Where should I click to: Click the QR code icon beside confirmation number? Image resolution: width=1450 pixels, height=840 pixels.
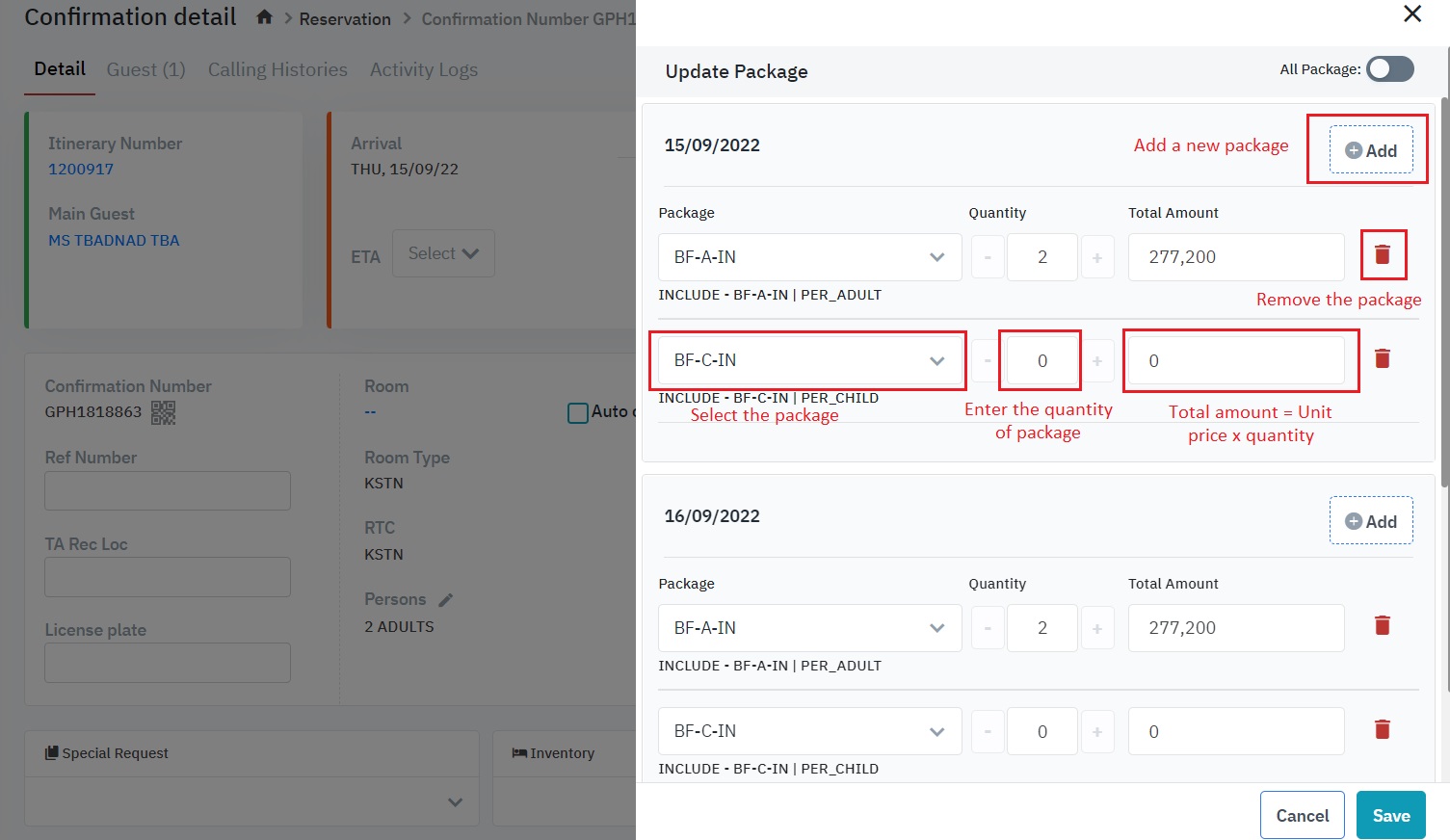(x=163, y=412)
